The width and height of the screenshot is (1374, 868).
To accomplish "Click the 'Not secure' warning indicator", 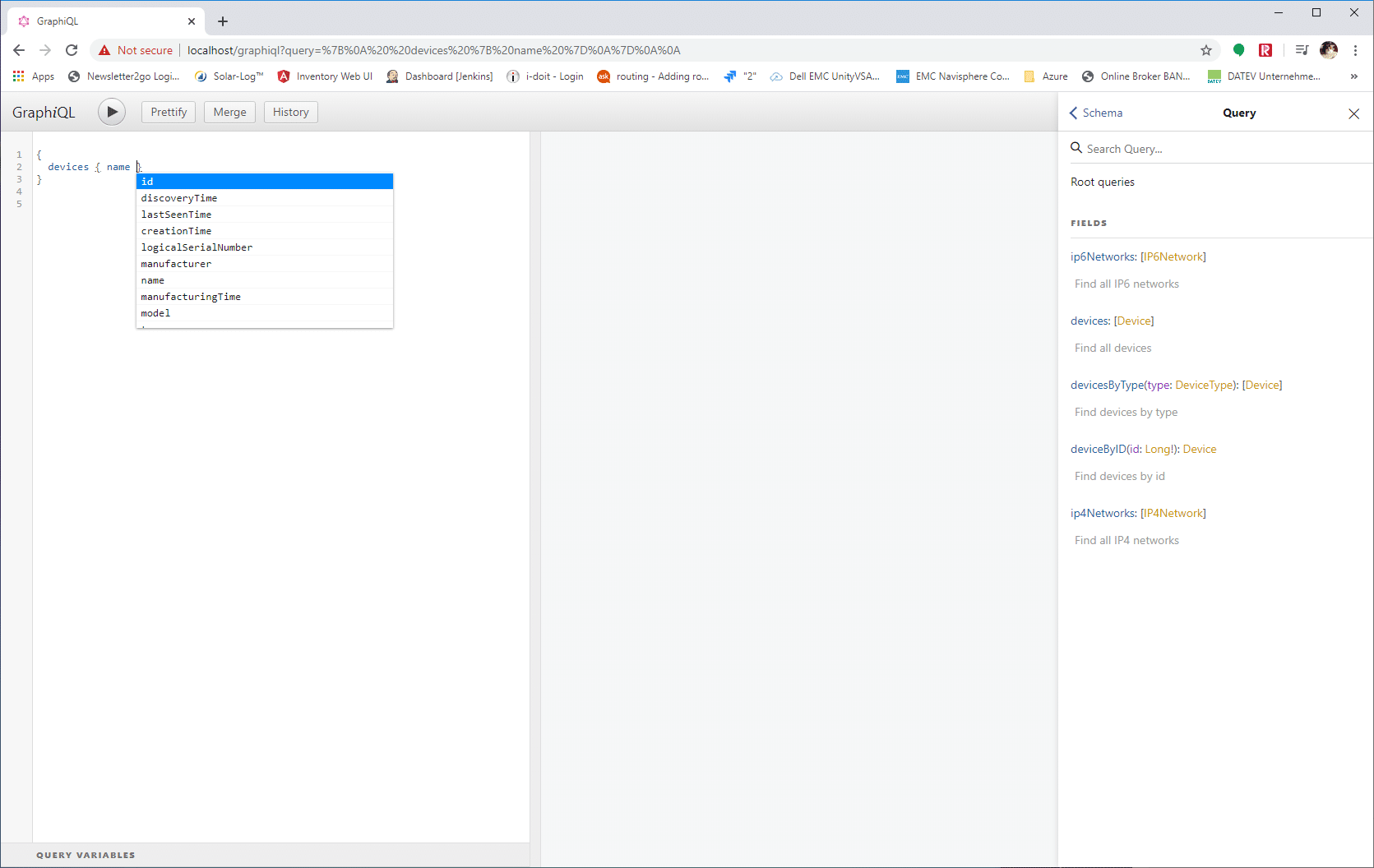I will pos(135,50).
